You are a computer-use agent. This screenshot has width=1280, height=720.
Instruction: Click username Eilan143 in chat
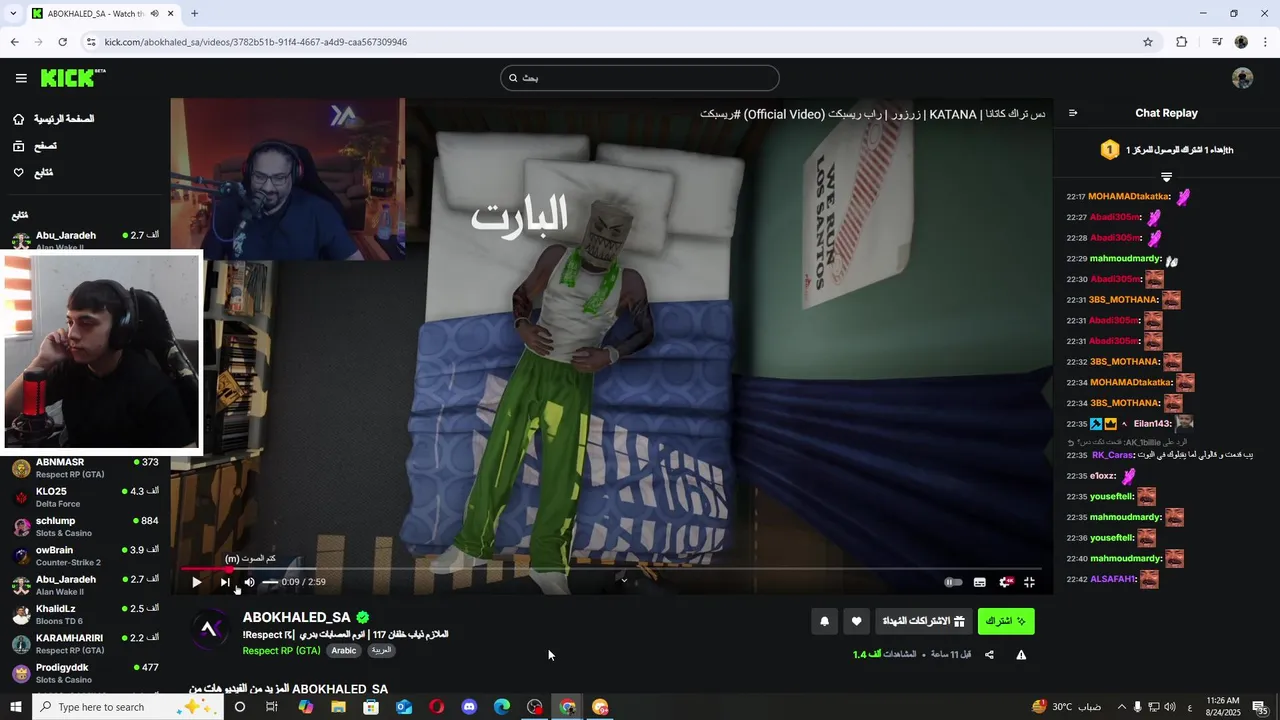[x=1153, y=424]
